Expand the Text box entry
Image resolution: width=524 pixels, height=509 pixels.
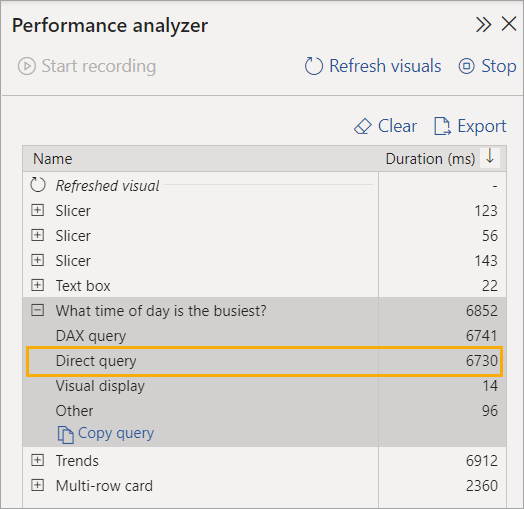pos(37,285)
